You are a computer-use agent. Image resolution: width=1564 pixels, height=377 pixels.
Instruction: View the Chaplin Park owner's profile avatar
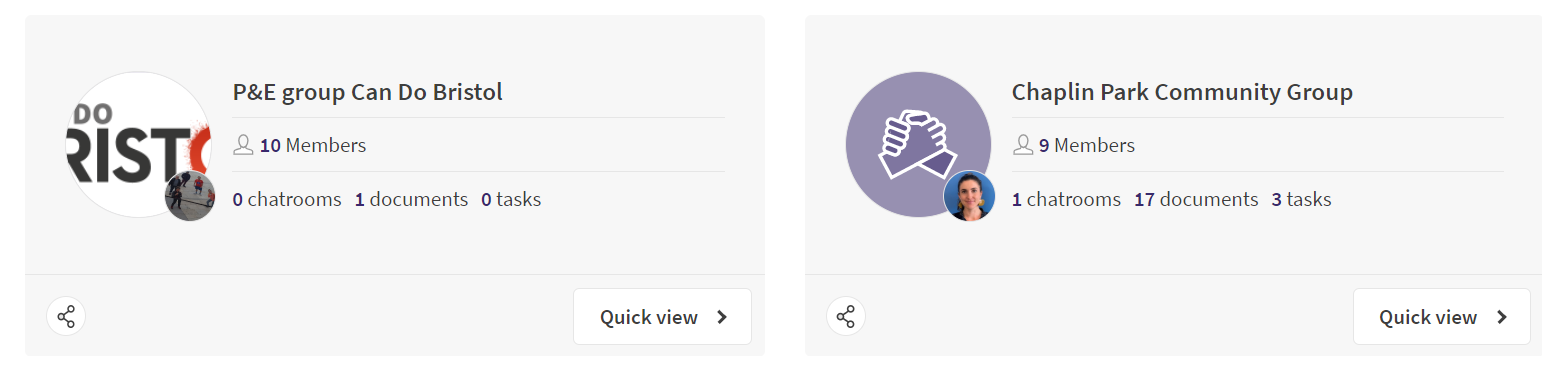tap(969, 196)
